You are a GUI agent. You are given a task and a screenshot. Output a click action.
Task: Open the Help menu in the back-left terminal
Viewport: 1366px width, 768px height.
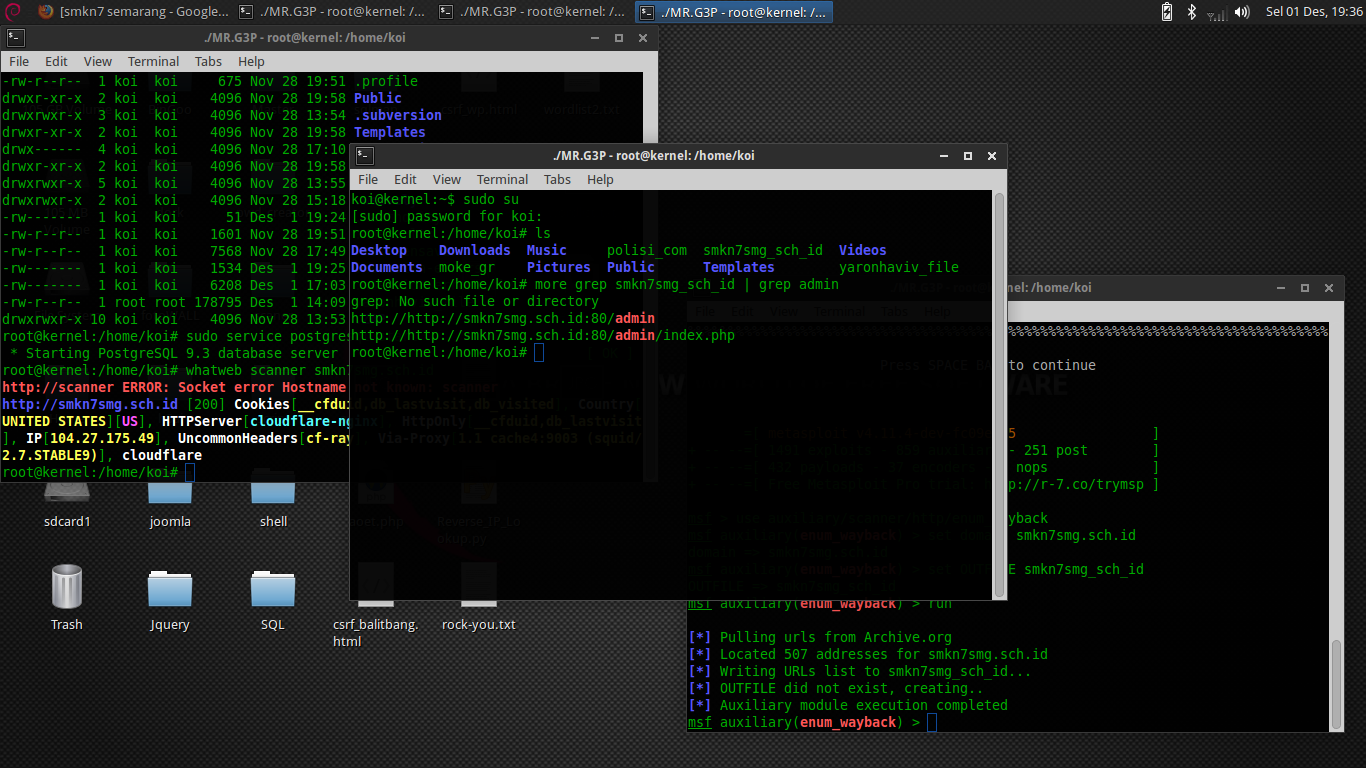[x=251, y=62]
